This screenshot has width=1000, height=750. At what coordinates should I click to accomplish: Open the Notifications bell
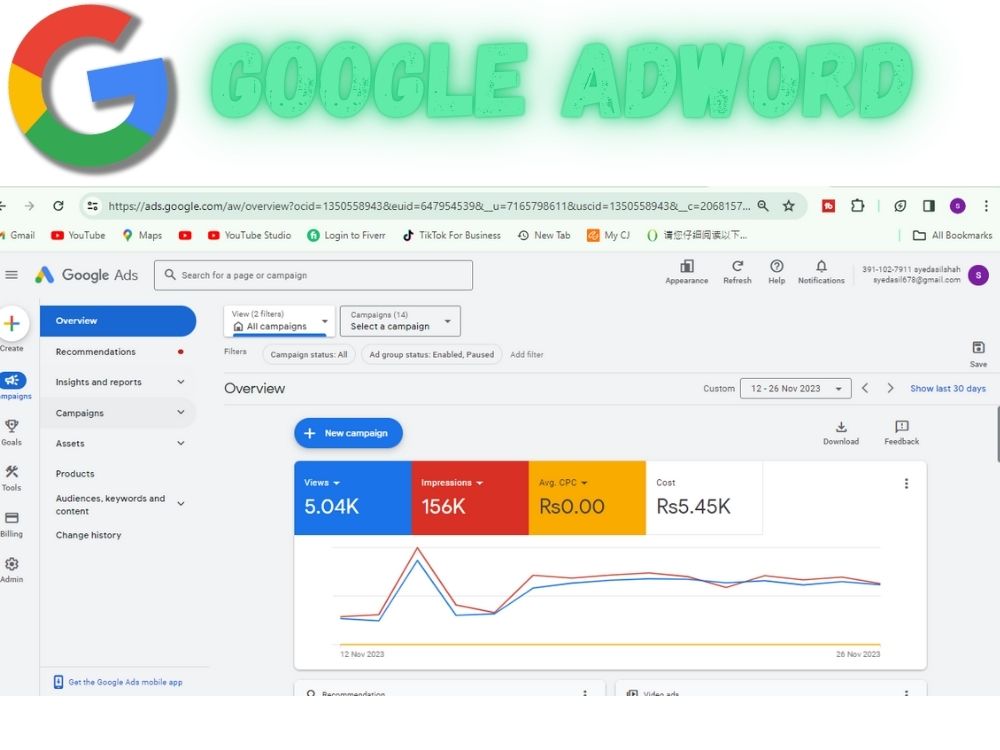[821, 272]
